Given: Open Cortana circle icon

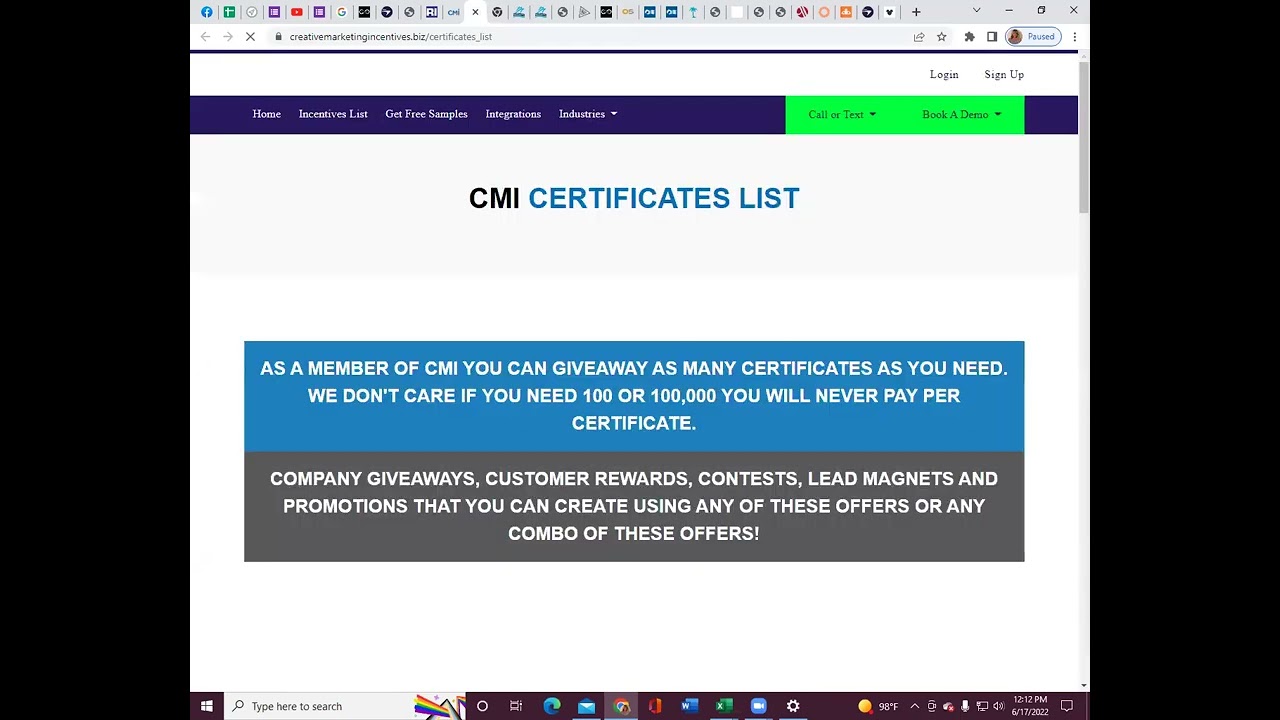Looking at the screenshot, I should point(482,706).
